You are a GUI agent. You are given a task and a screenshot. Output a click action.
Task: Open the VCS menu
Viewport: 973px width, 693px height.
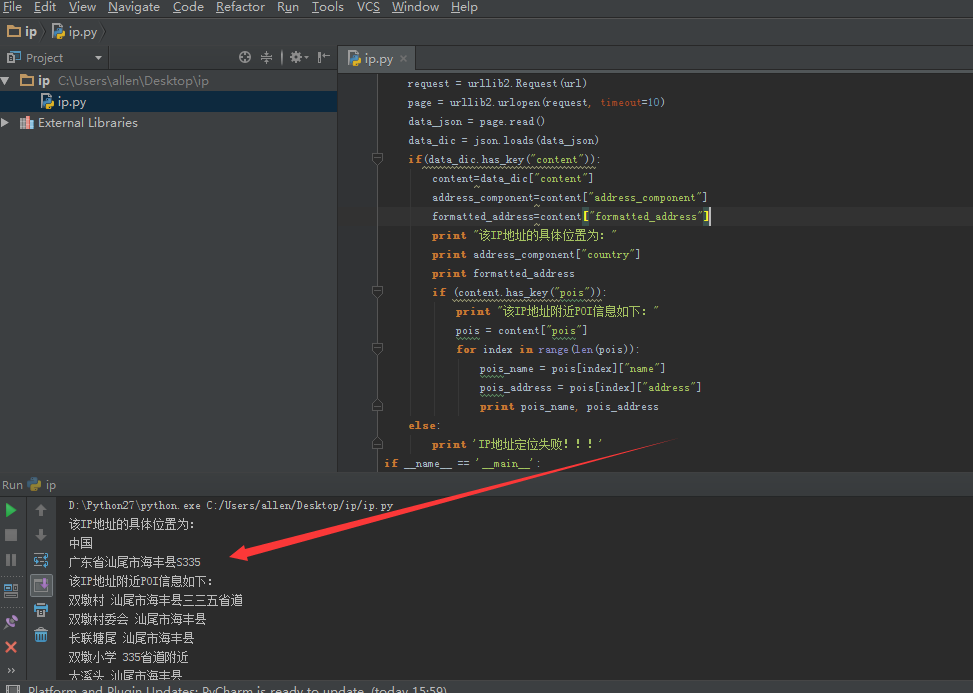coord(368,7)
